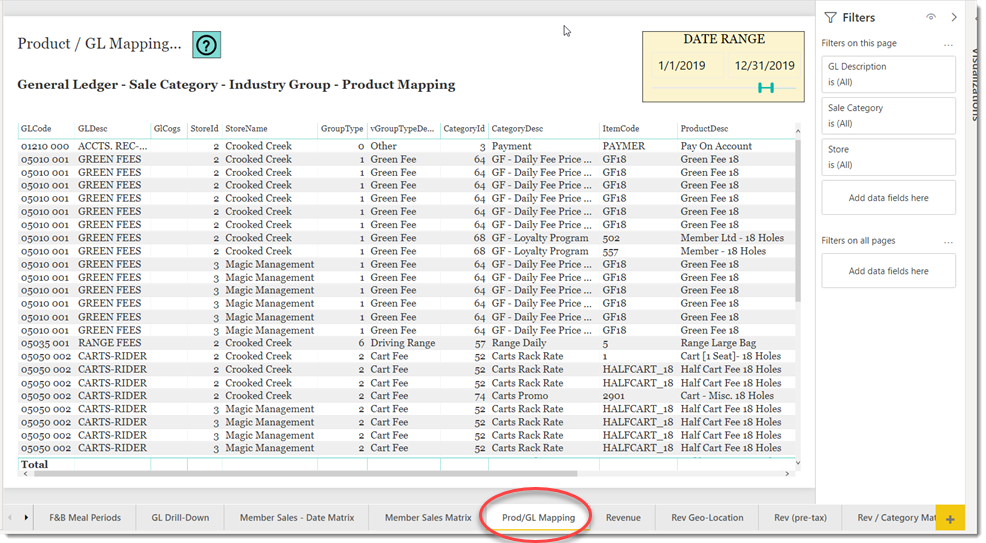Select the Member Sales Matrix tab
Screen dimensions: 986x543
coord(428,518)
